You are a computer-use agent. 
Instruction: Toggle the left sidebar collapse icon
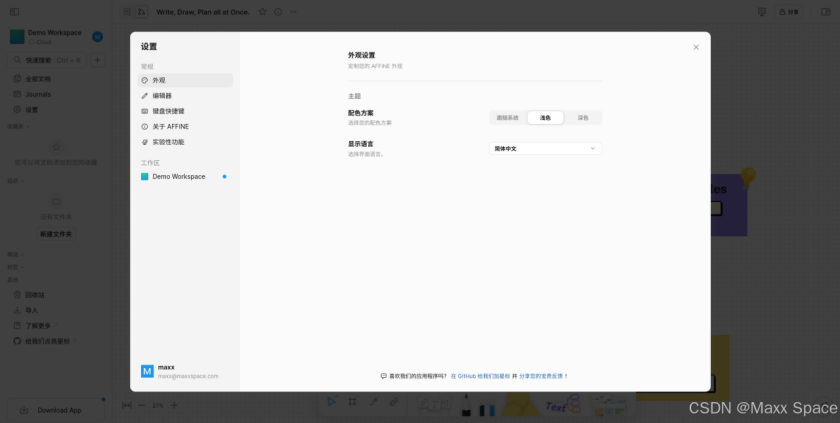[x=14, y=12]
